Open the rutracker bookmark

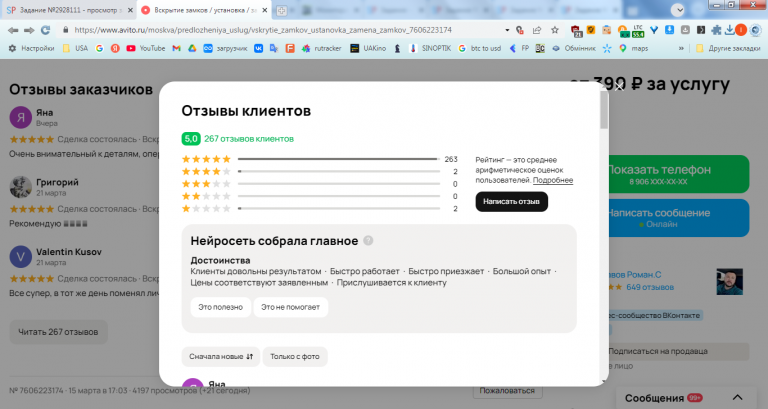tap(321, 48)
